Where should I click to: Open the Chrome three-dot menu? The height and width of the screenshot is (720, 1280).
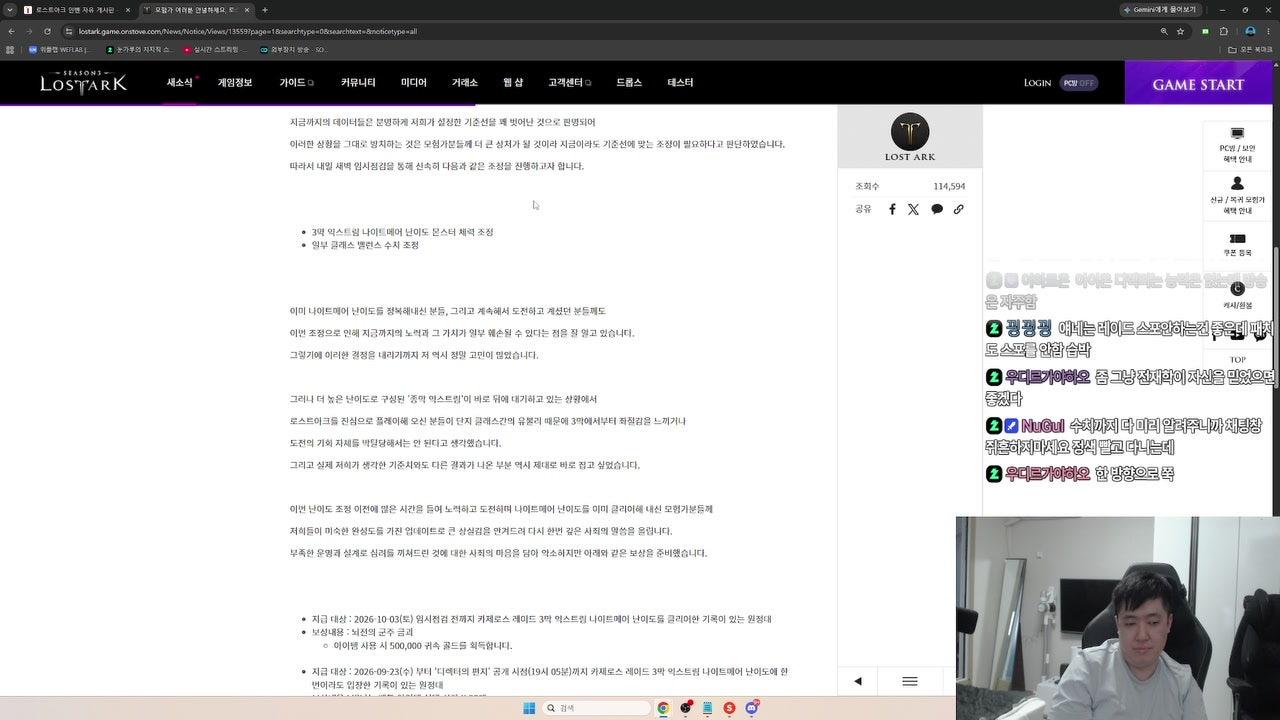click(1269, 31)
